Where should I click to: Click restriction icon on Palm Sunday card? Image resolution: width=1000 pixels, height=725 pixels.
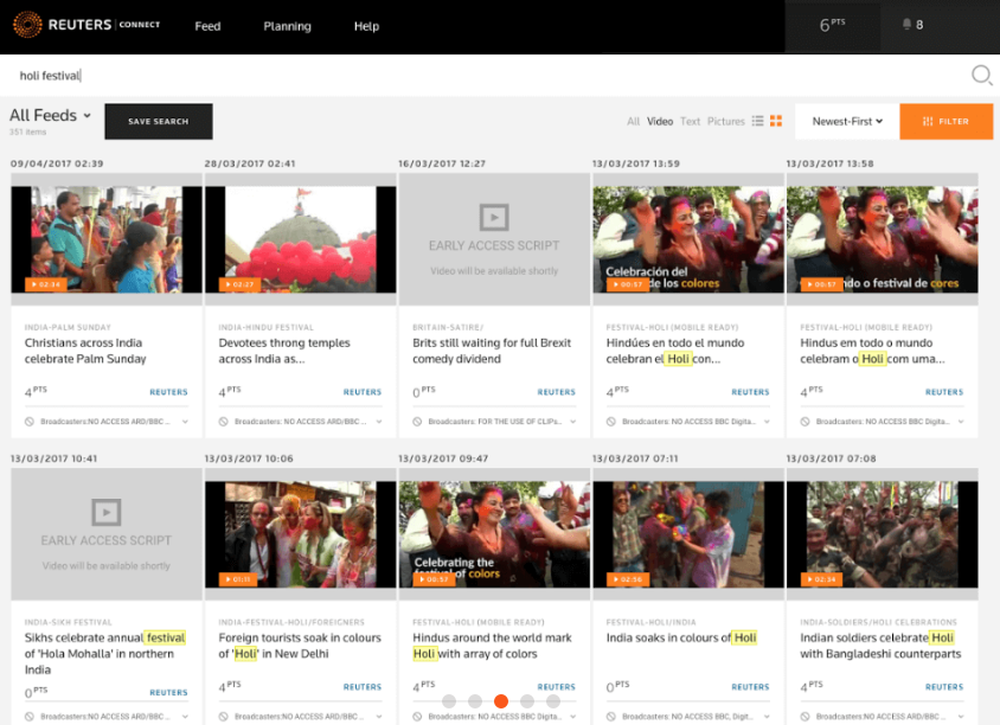coord(29,421)
